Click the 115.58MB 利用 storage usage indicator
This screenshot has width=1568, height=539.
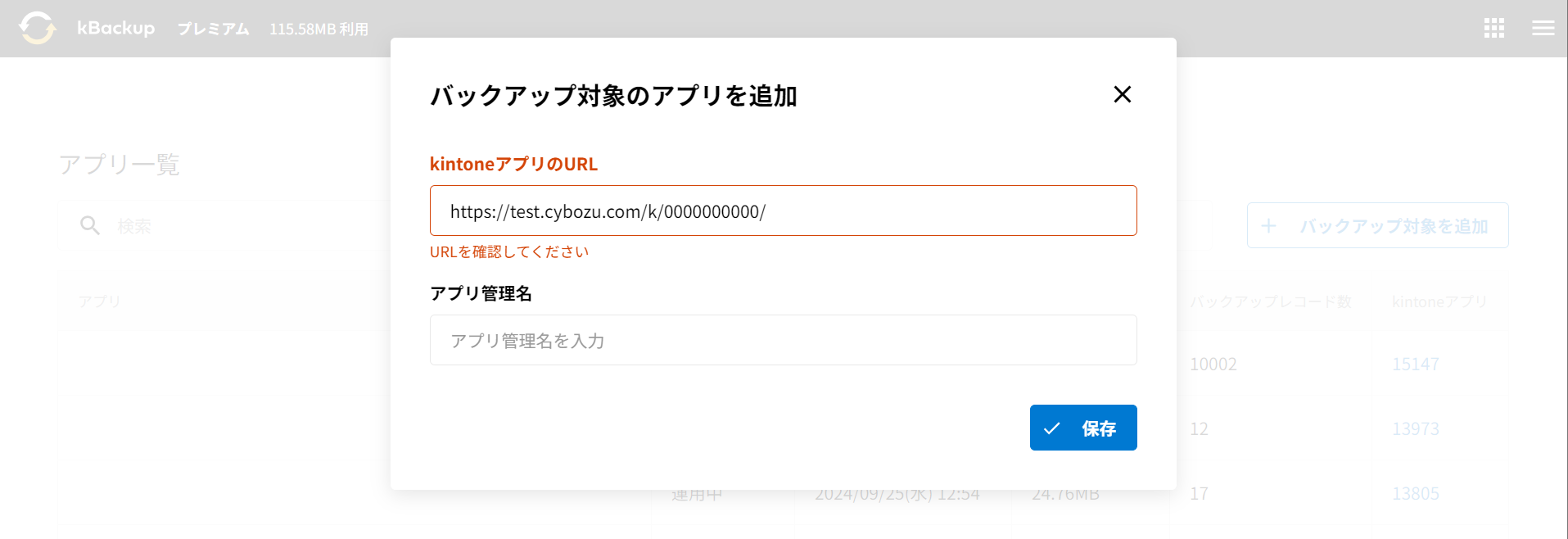[319, 28]
